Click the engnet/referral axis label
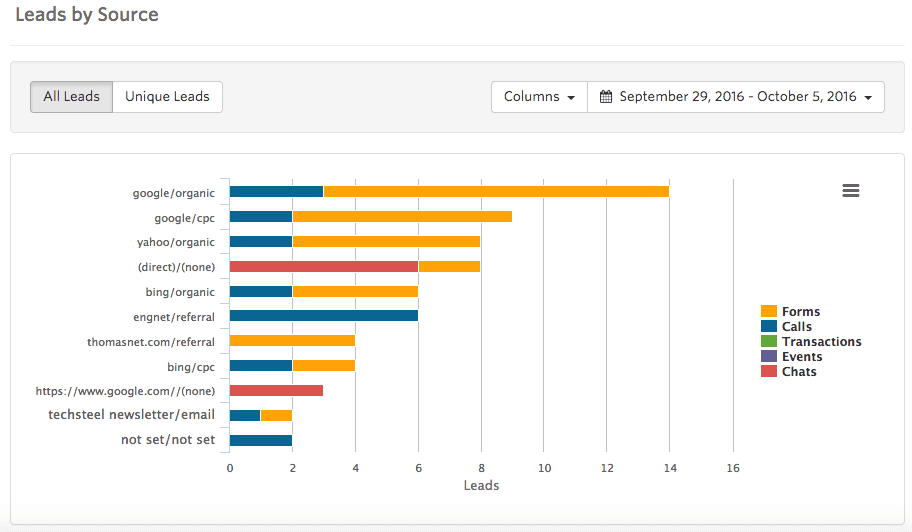Image resolution: width=912 pixels, height=532 pixels. 174,317
